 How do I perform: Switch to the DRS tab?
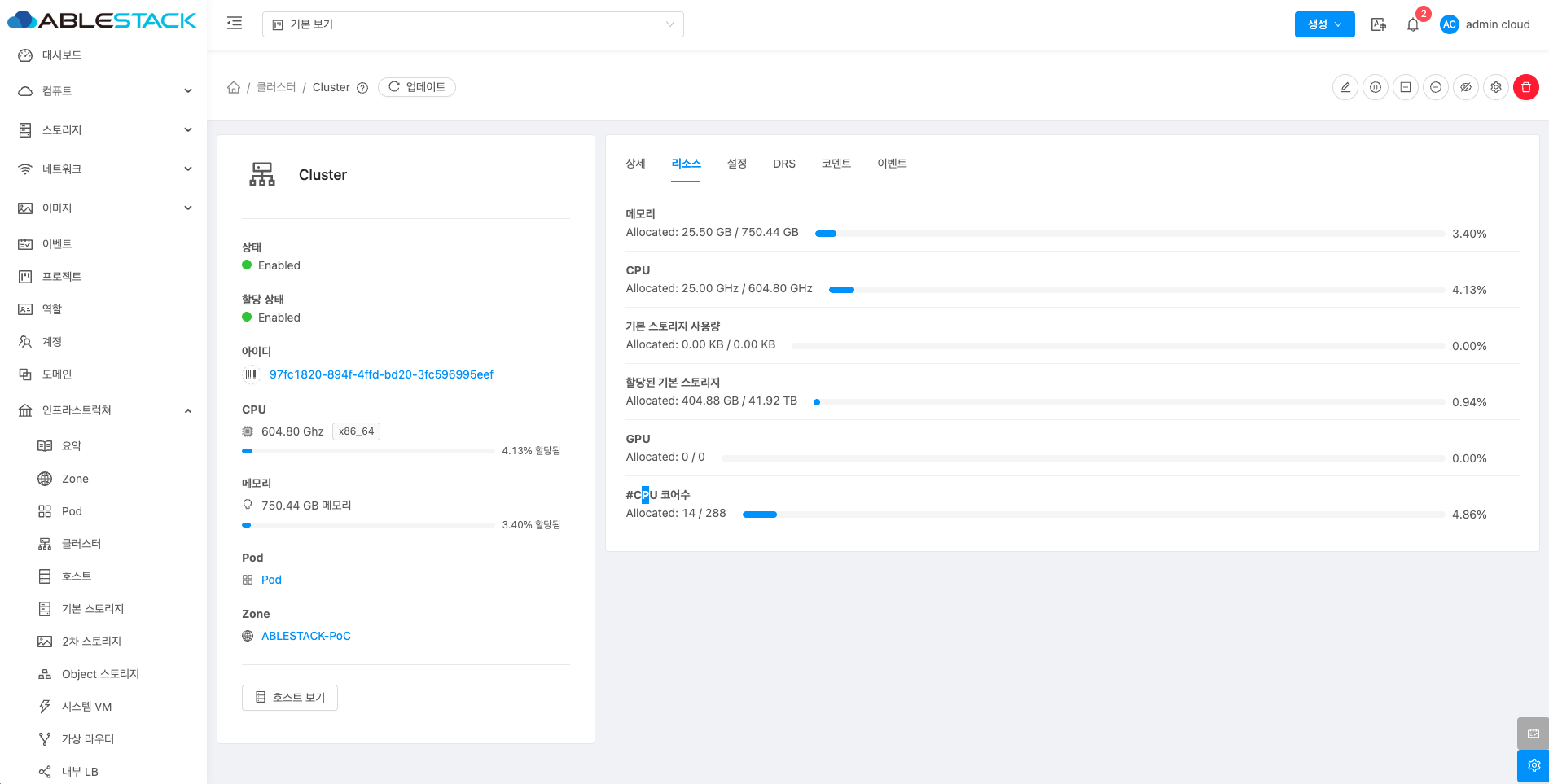pos(783,164)
